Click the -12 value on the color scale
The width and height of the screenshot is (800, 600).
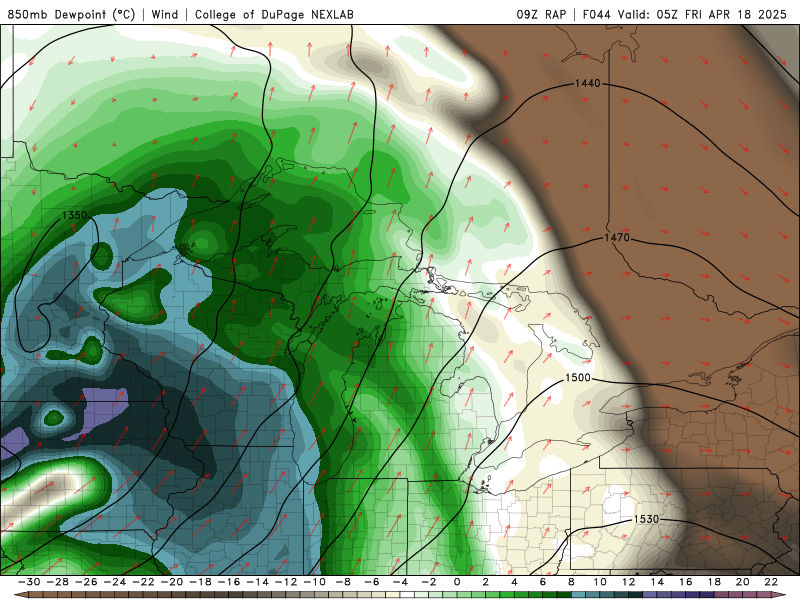[286, 582]
